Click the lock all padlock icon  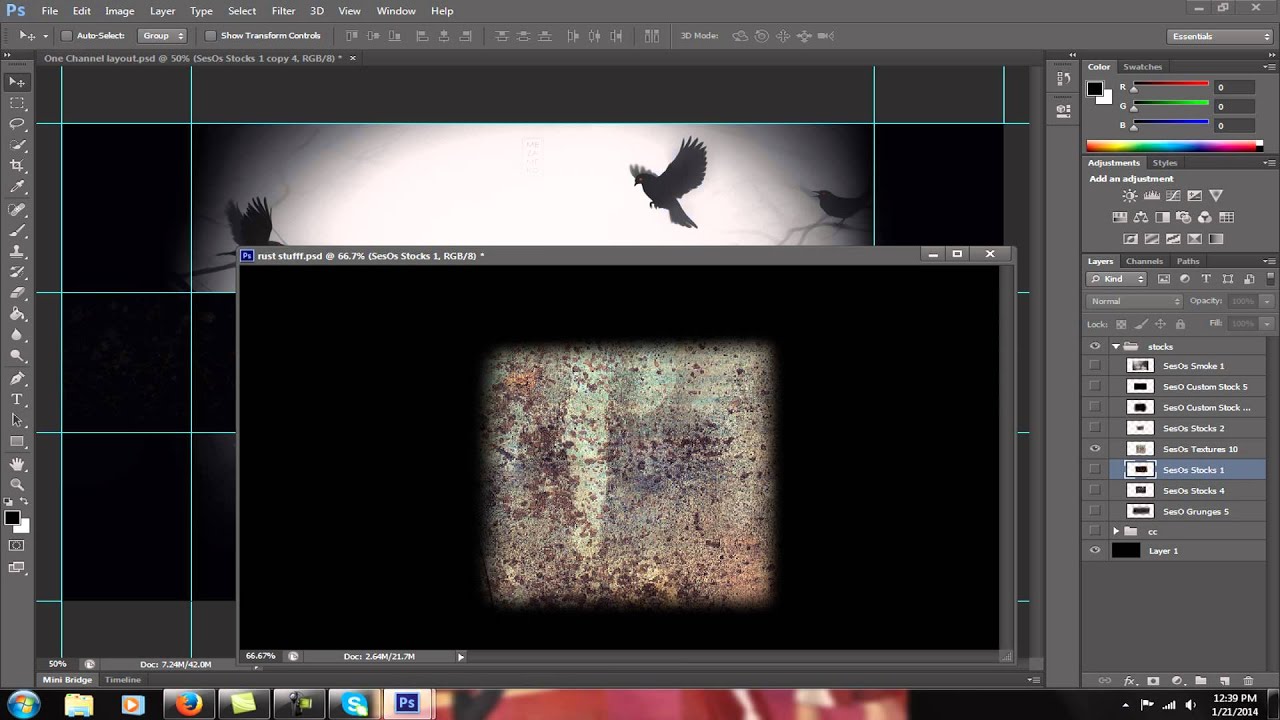[1180, 324]
